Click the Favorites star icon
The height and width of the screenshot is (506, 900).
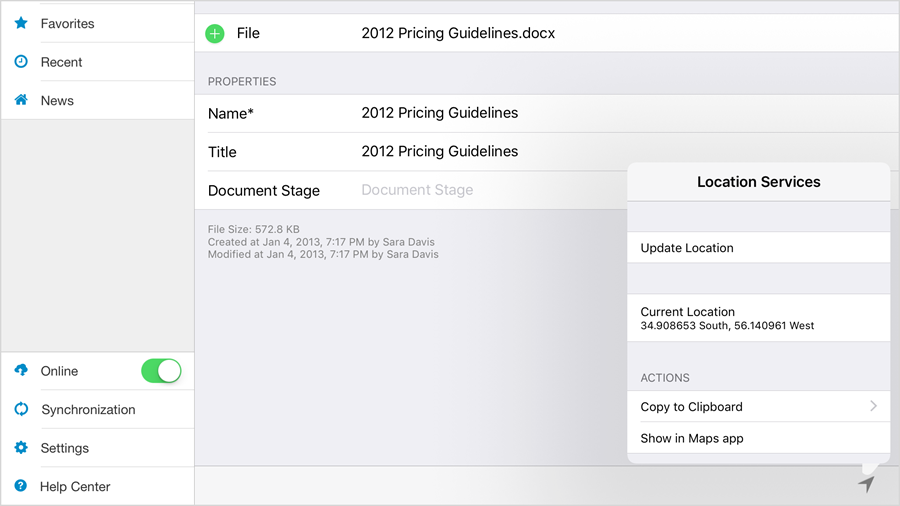click(x=21, y=23)
